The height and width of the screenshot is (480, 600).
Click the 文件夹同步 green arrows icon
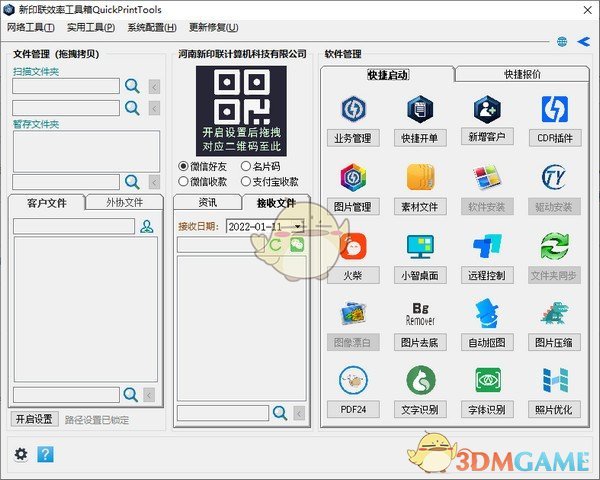tap(554, 245)
